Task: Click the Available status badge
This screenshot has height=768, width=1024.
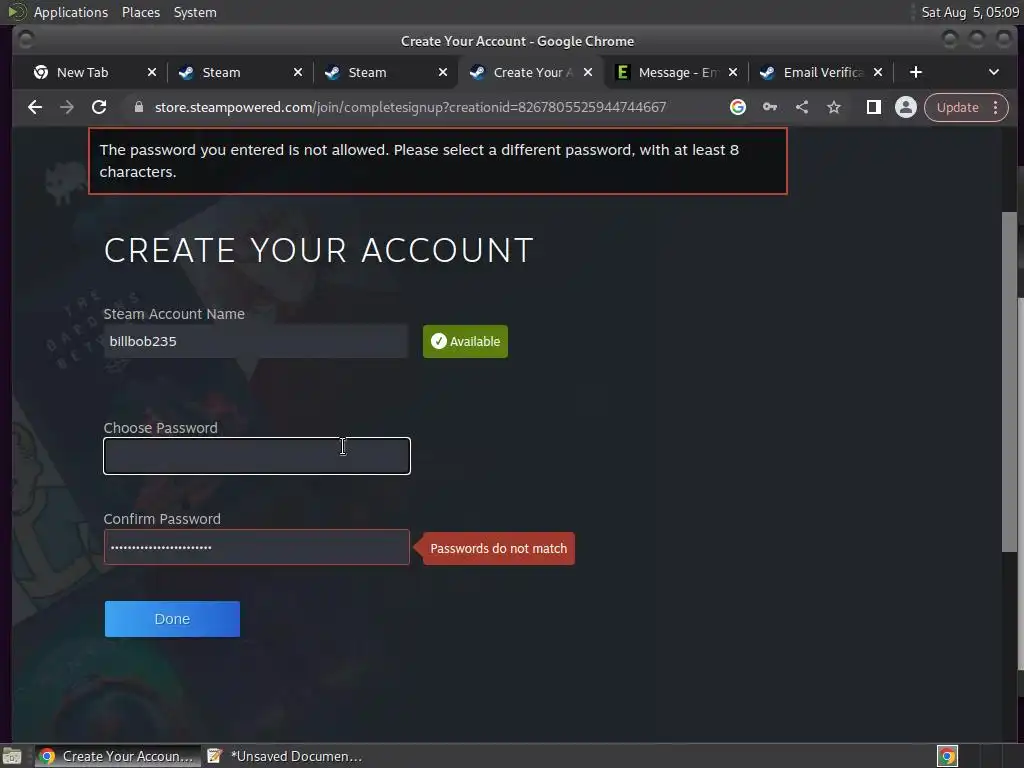Action: pos(466,342)
